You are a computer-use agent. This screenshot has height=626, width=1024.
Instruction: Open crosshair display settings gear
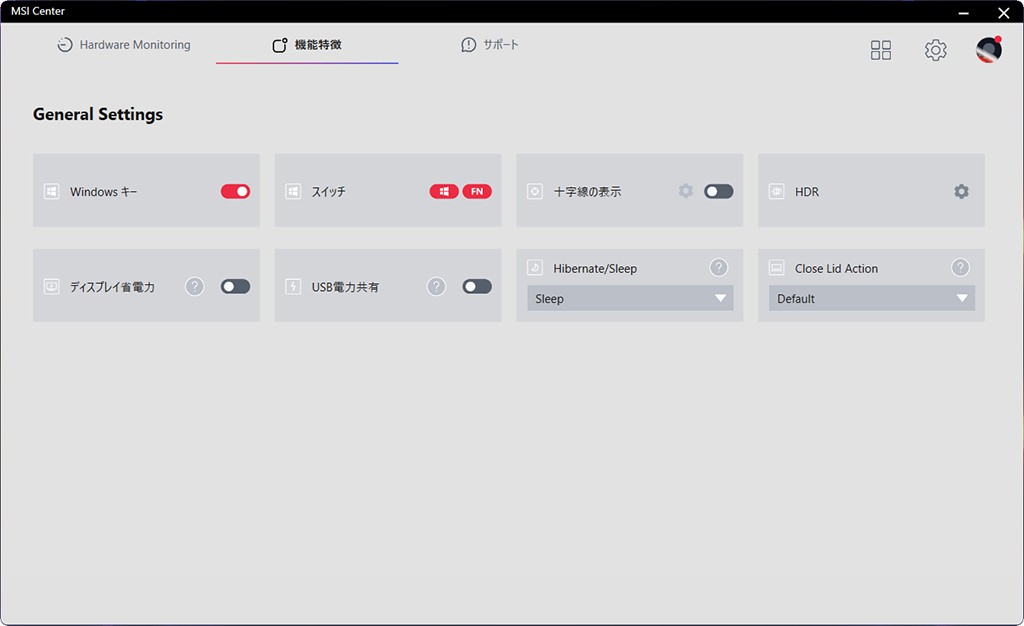pyautogui.click(x=686, y=191)
